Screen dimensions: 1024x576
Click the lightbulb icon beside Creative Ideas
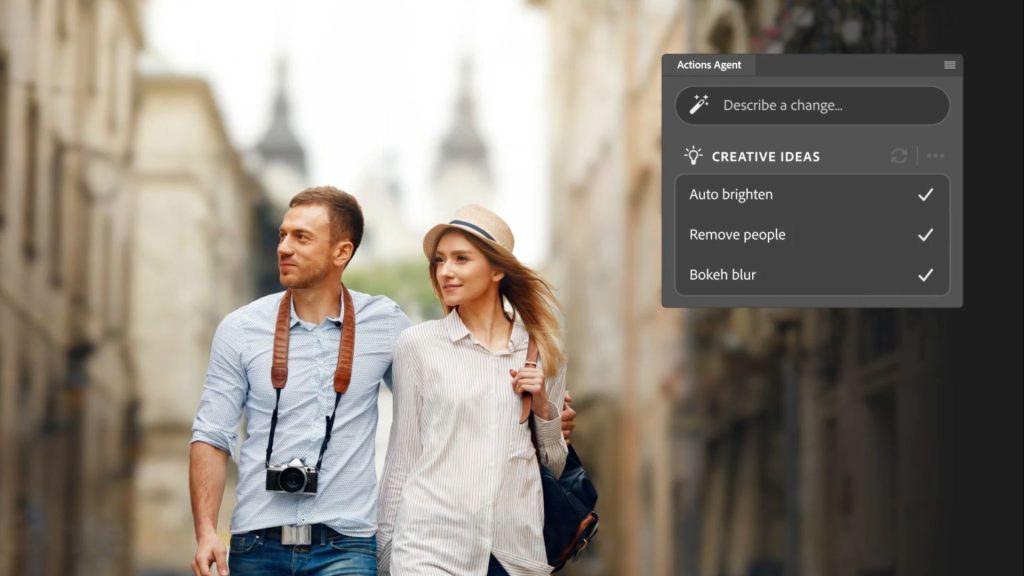coord(693,156)
